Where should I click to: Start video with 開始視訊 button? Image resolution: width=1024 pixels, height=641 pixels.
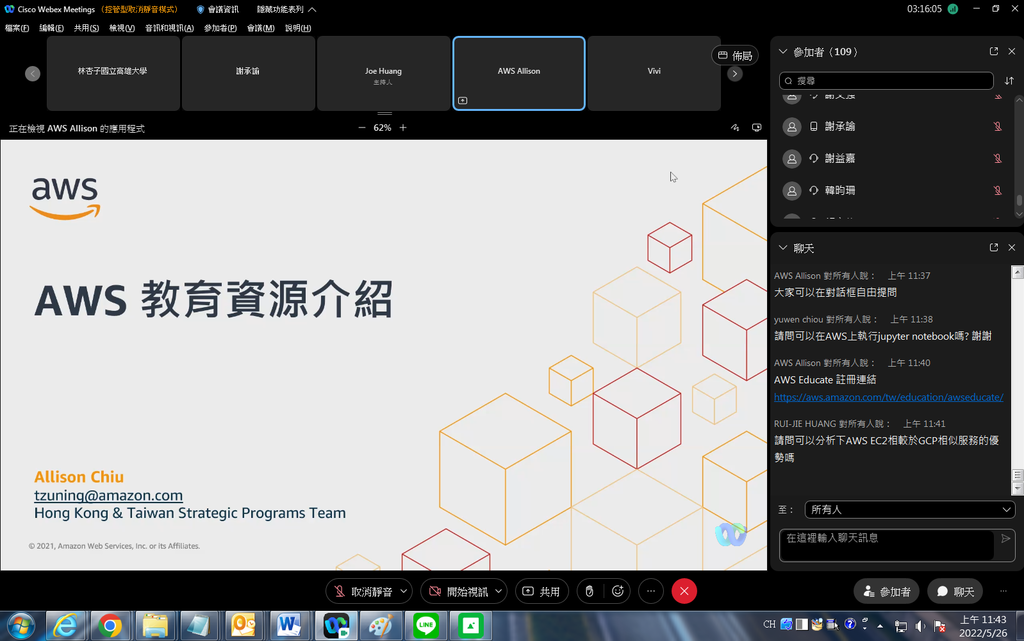[x=458, y=591]
